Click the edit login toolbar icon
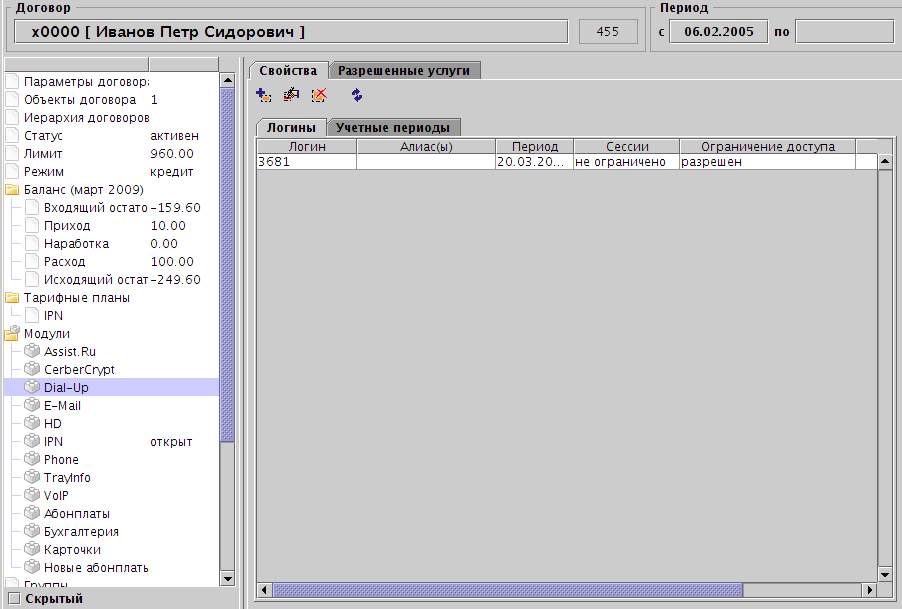 tap(291, 95)
